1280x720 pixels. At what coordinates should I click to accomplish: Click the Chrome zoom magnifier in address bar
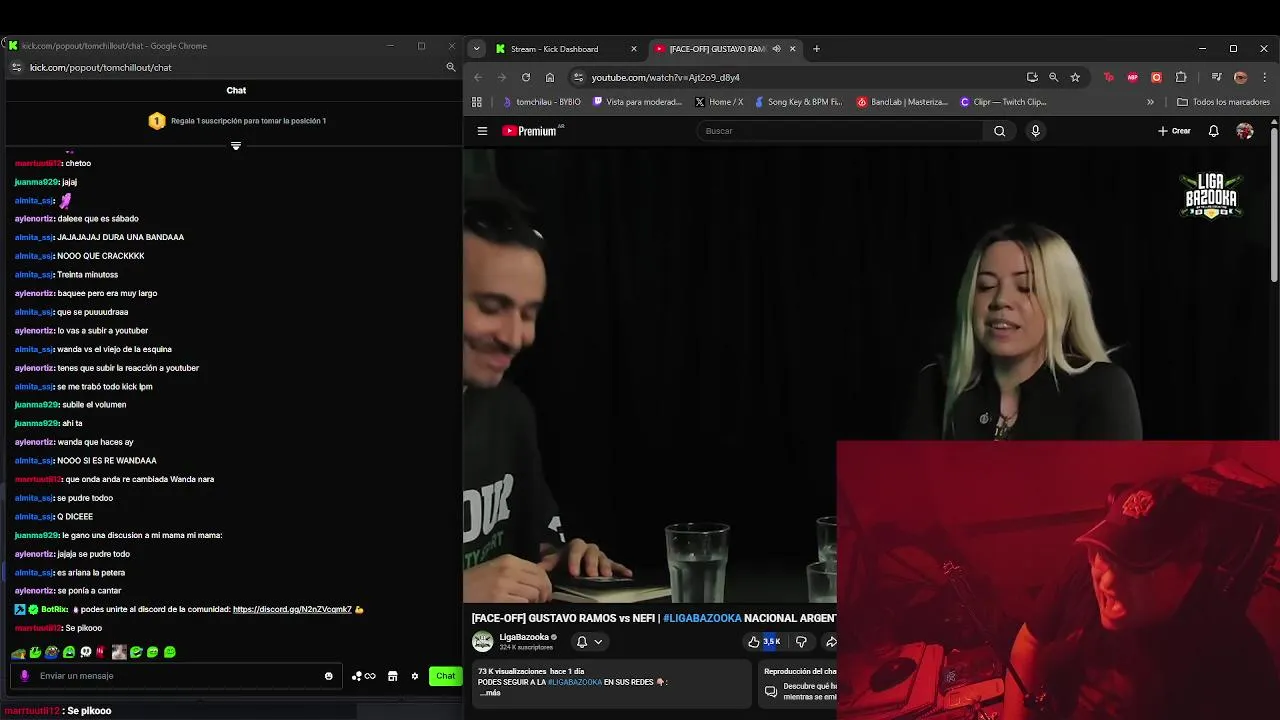click(1053, 77)
